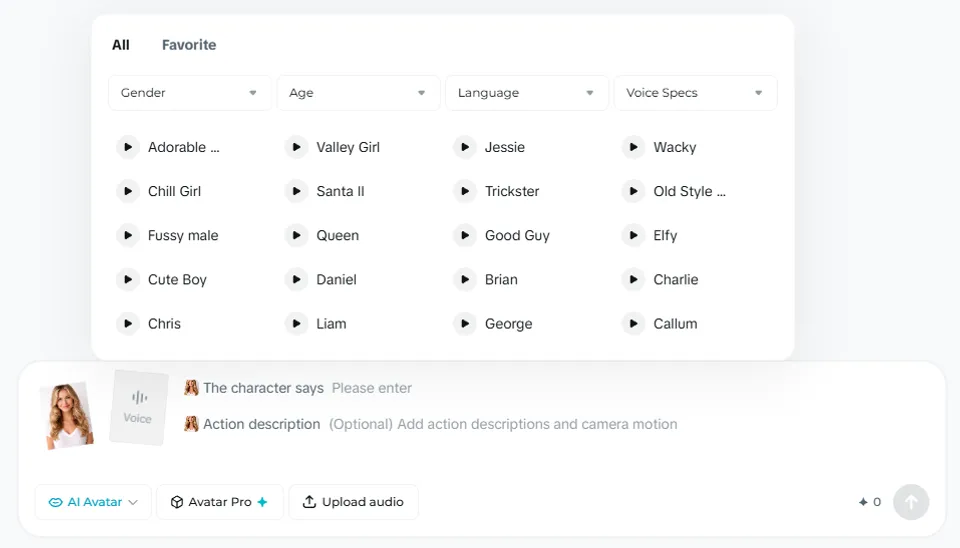Play the Good Guy voice preview
This screenshot has width=960, height=548.
click(x=465, y=235)
